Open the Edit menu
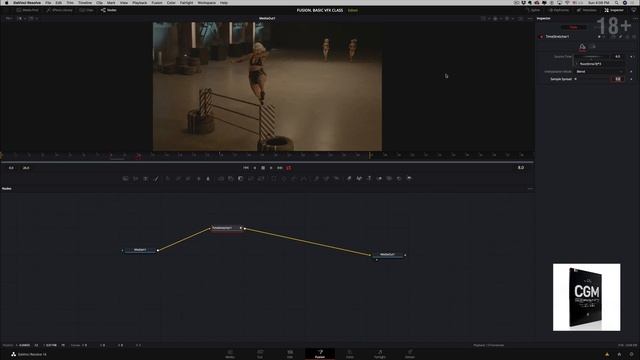The width and height of the screenshot is (640, 360). [x=59, y=2]
